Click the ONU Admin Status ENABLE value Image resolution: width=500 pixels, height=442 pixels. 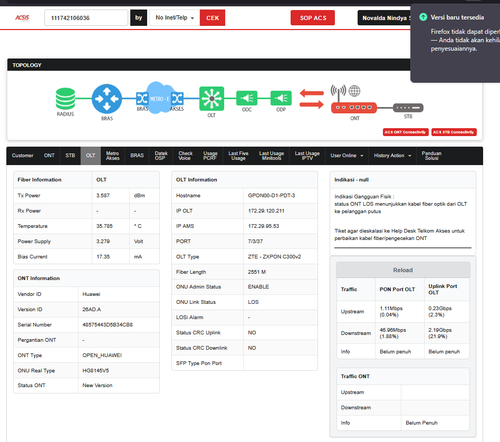pos(258,287)
